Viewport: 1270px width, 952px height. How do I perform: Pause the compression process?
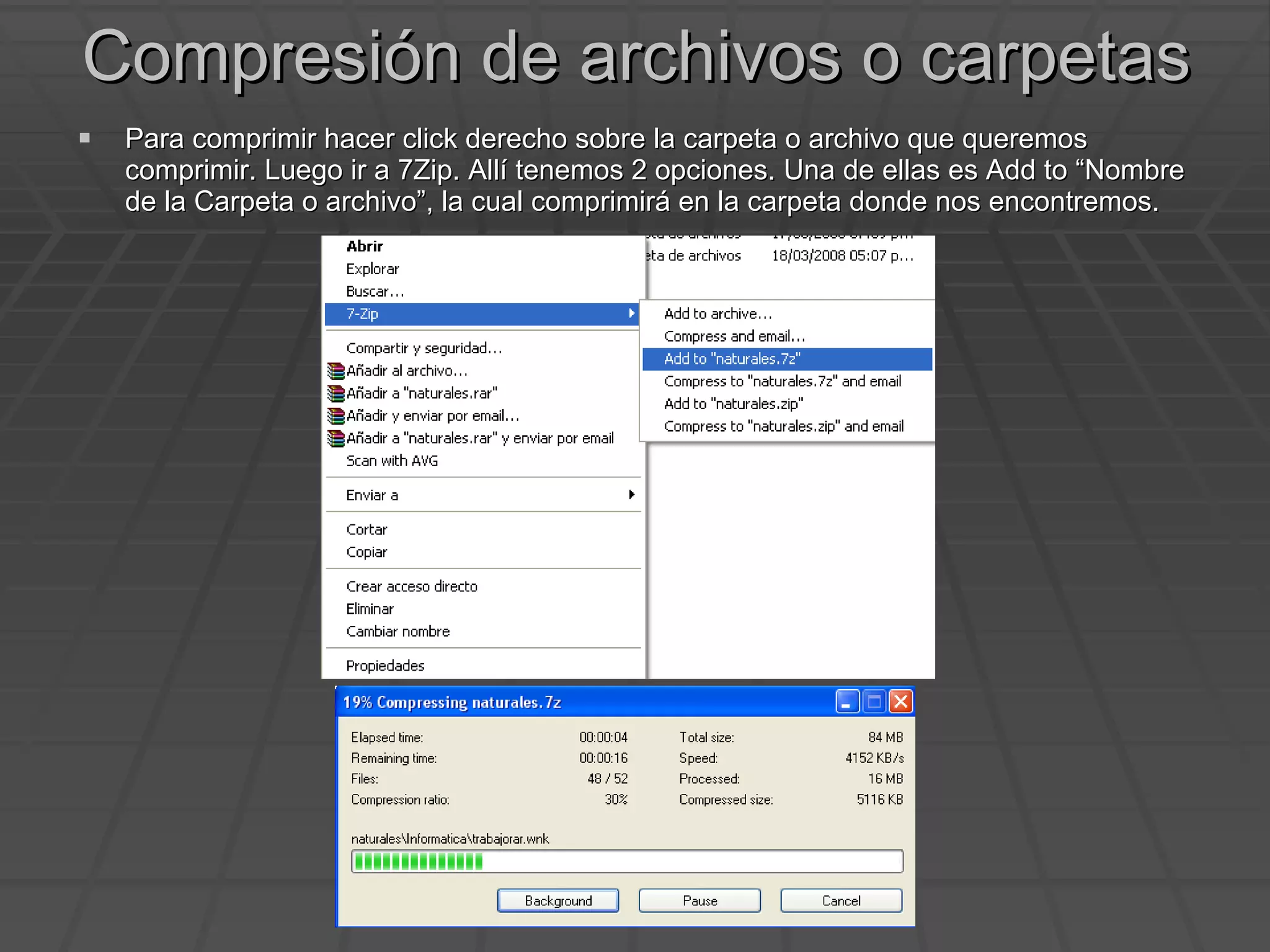(699, 901)
